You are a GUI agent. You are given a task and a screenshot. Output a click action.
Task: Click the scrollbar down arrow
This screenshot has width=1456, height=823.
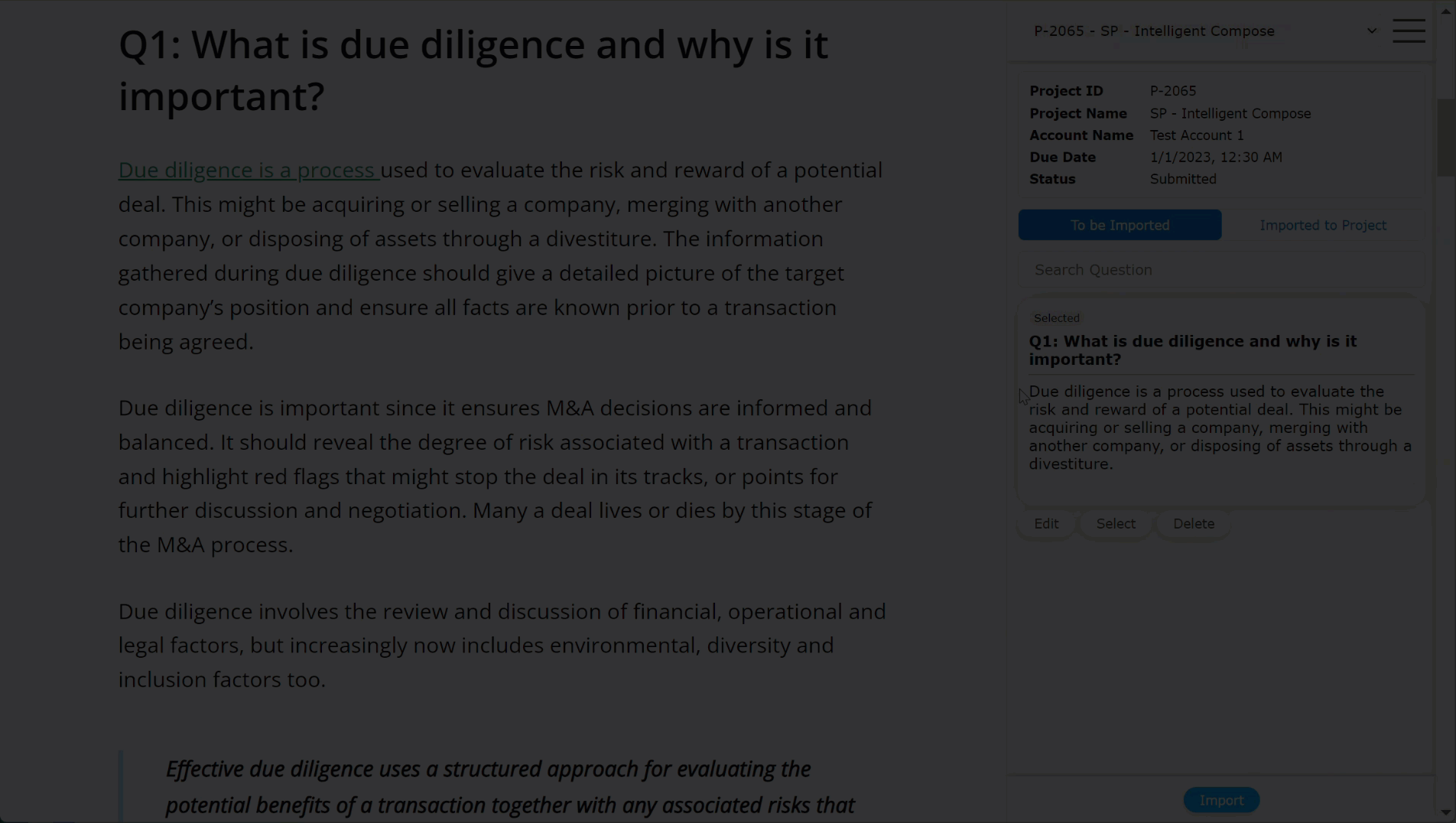point(1445,812)
